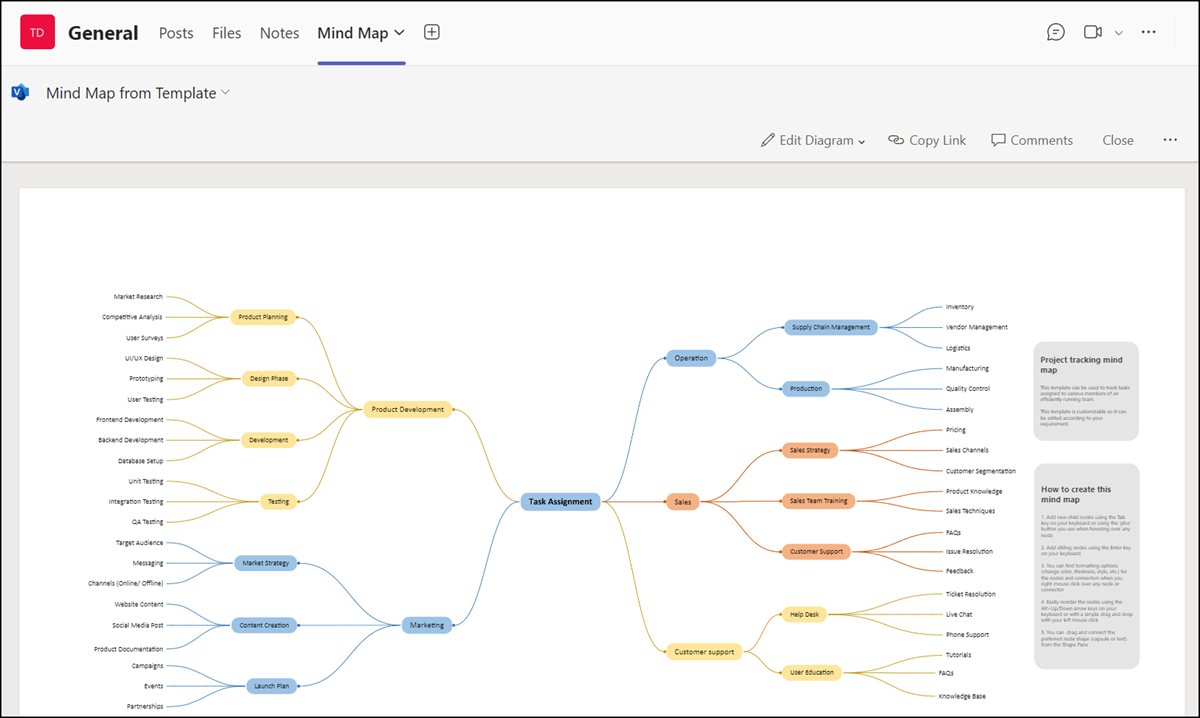Select the yellow Testing node
Viewport: 1200px width, 718px height.
click(x=278, y=501)
